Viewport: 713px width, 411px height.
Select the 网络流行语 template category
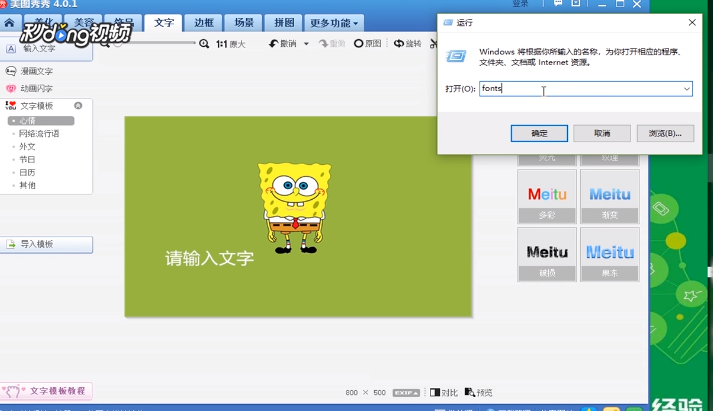pyautogui.click(x=39, y=134)
